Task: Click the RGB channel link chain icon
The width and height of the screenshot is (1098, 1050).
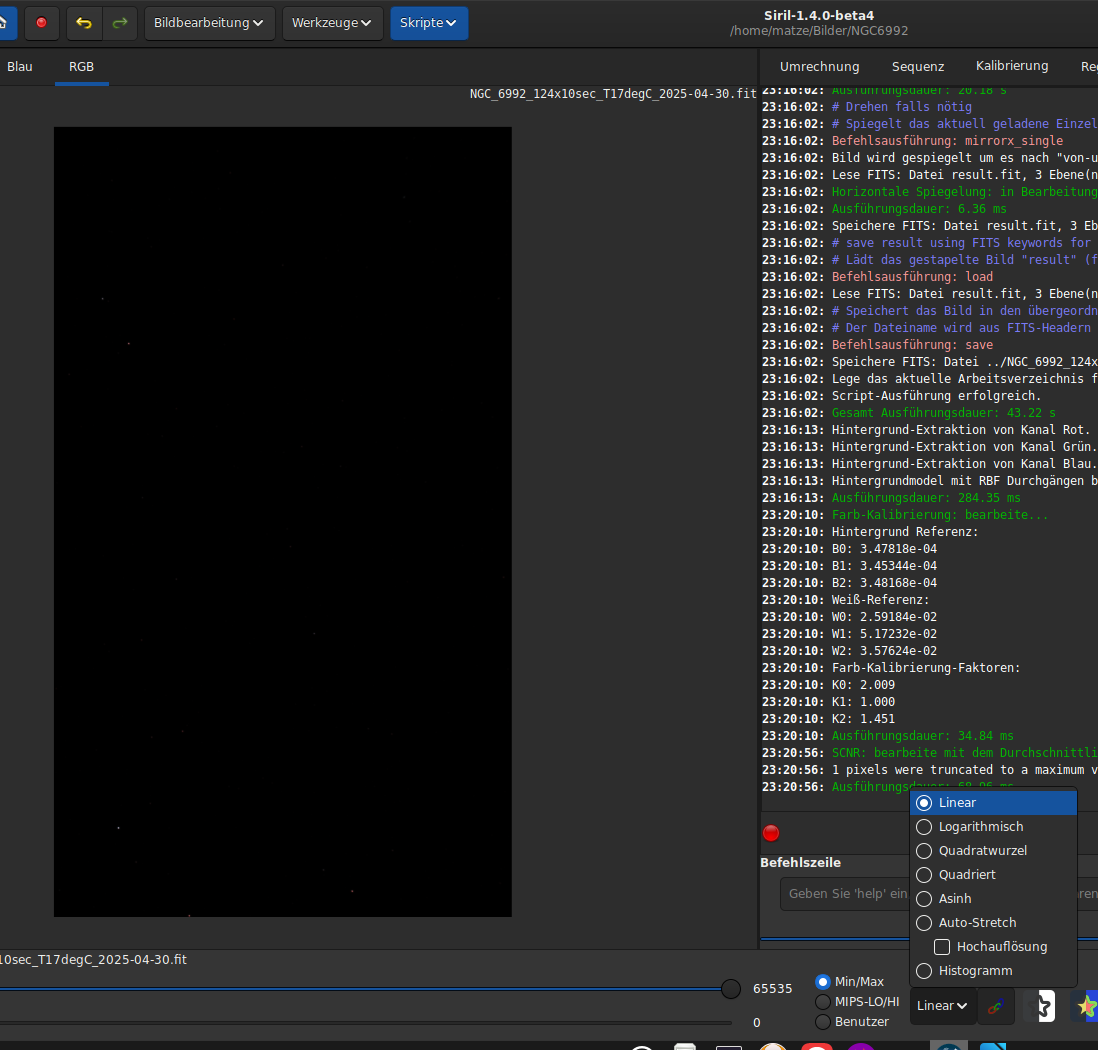Action: pyautogui.click(x=995, y=1006)
